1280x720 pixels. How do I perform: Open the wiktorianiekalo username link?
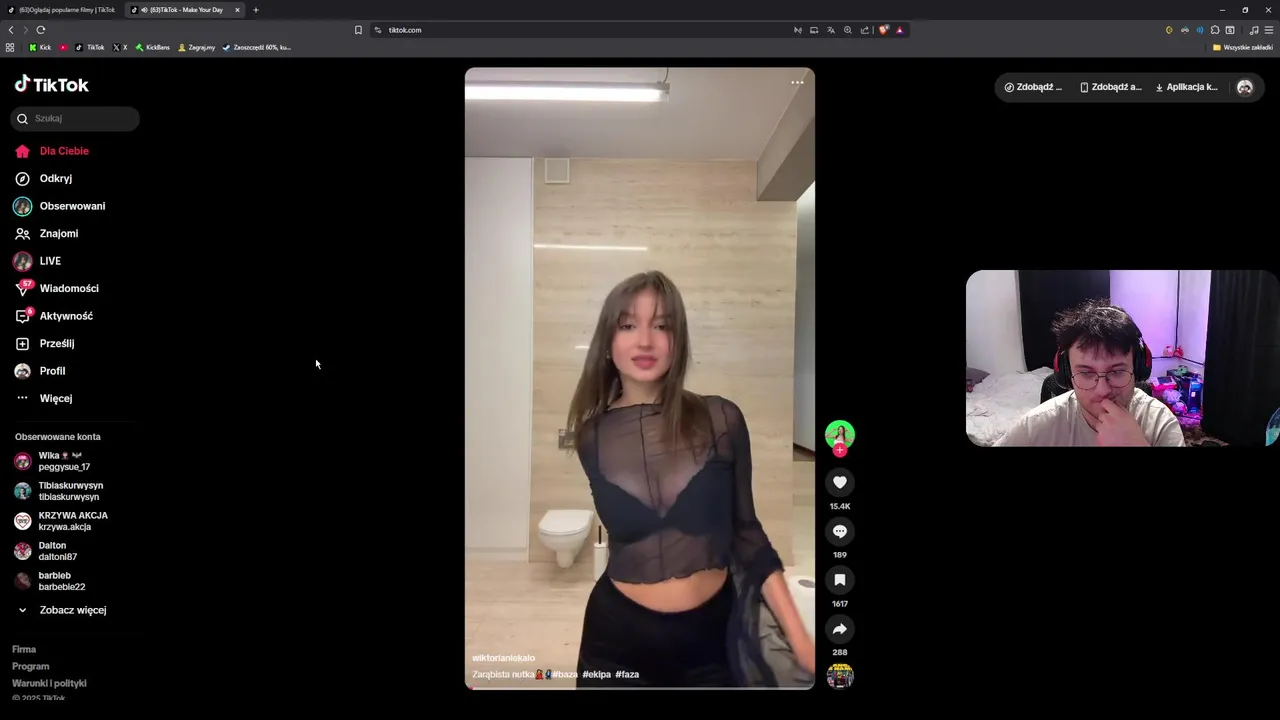pos(503,658)
